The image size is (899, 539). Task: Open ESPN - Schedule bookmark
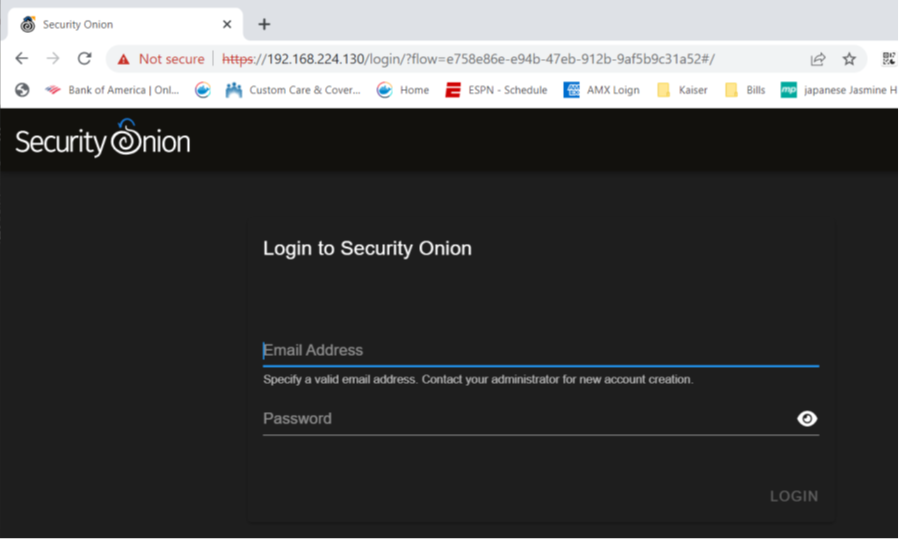point(496,90)
